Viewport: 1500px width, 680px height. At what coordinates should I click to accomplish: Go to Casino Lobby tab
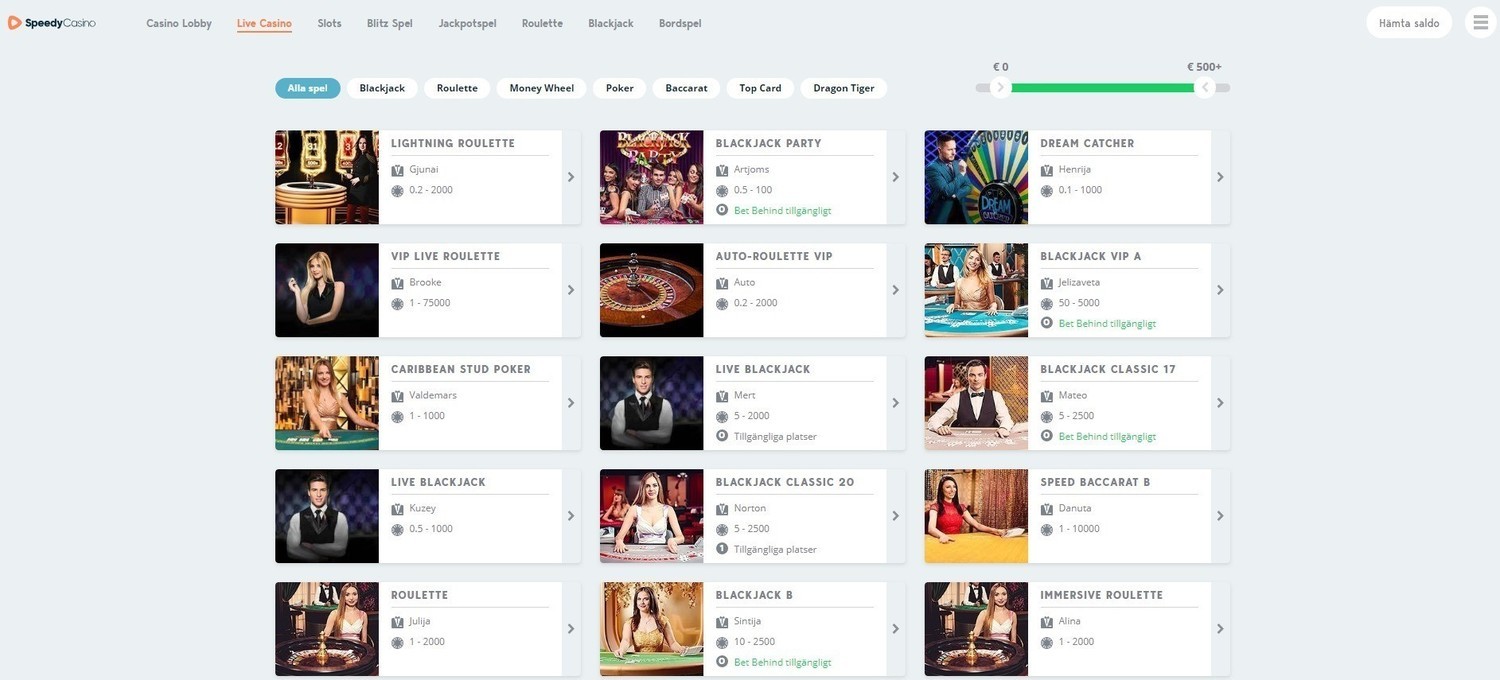(179, 23)
